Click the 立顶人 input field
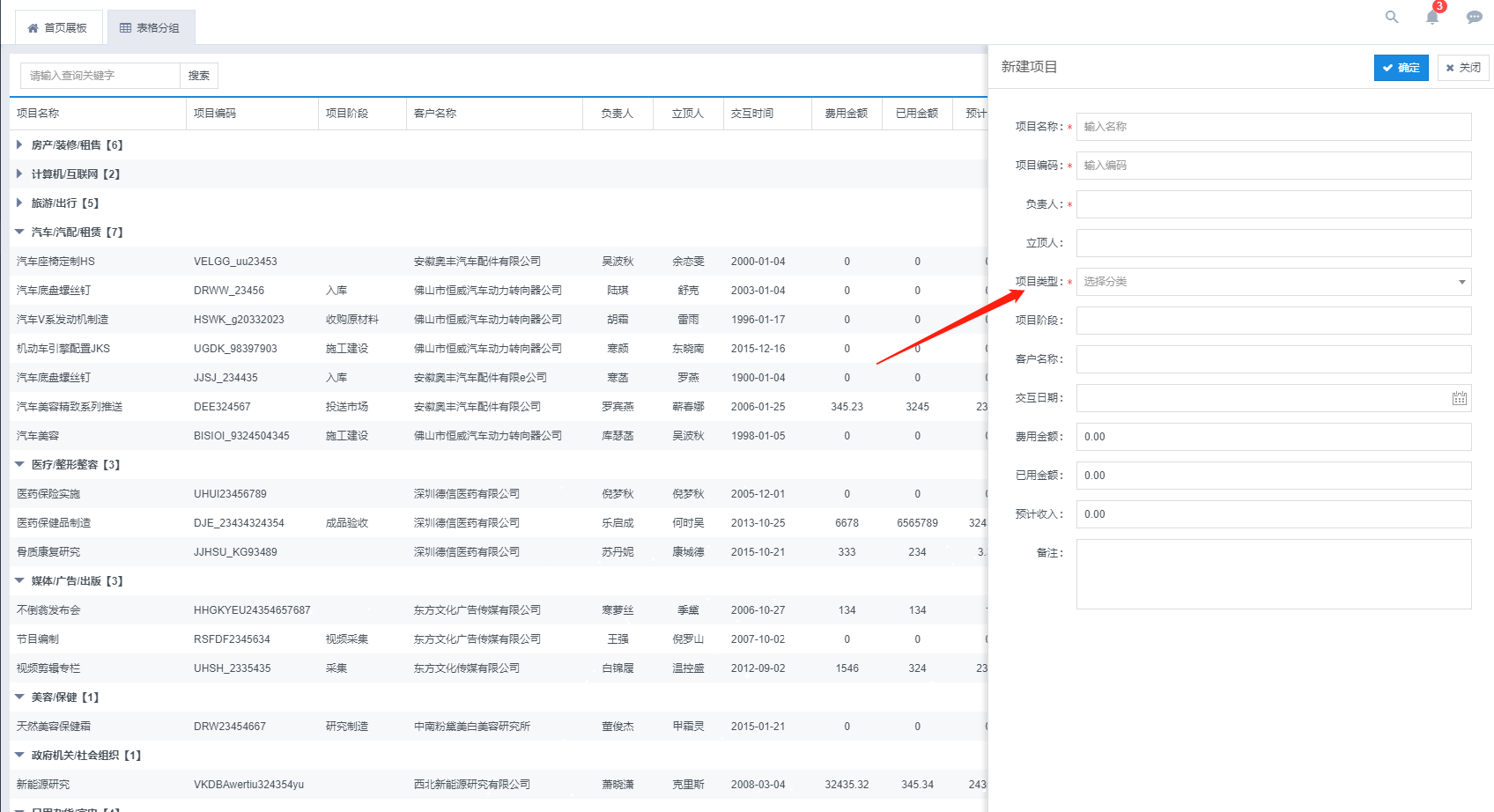This screenshot has width=1494, height=812. (1274, 243)
